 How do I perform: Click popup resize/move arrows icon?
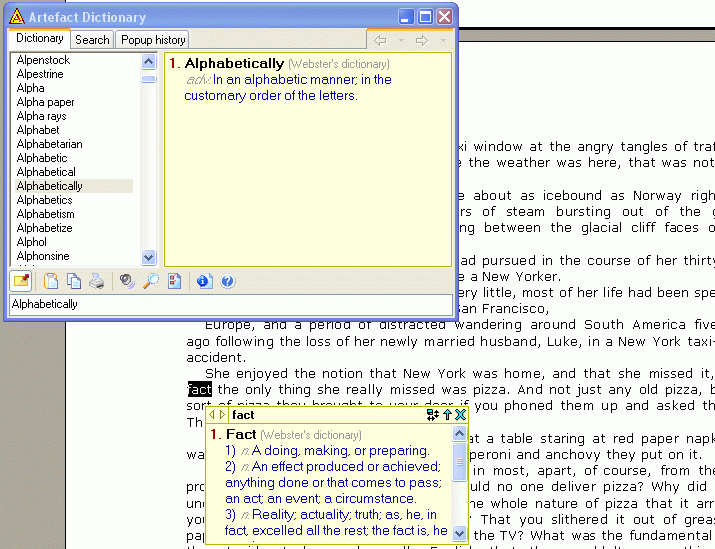[x=433, y=414]
